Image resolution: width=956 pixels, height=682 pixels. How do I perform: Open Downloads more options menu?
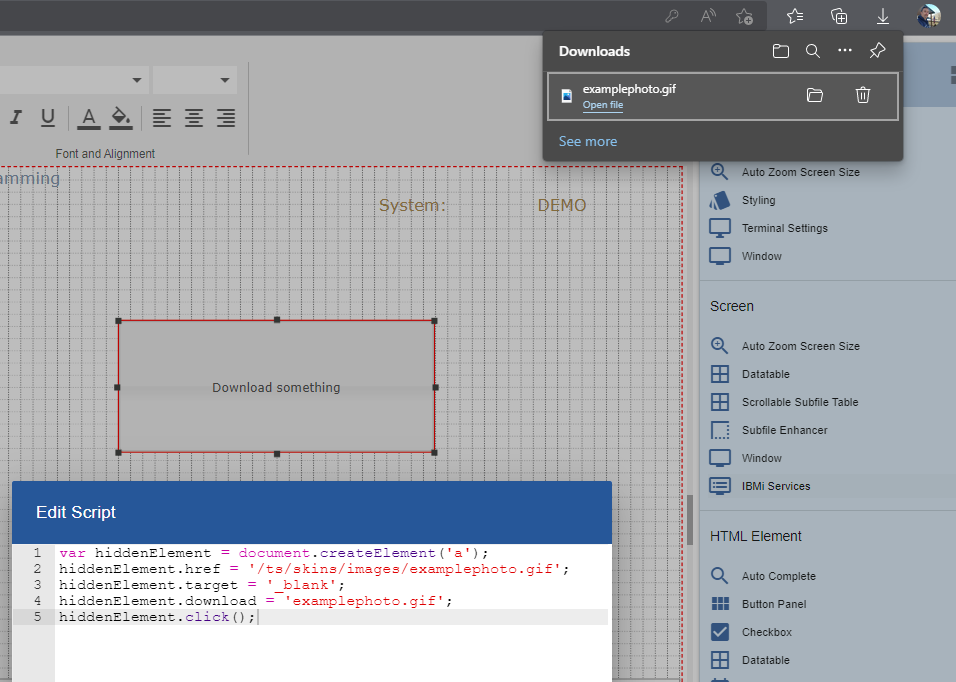pyautogui.click(x=845, y=51)
